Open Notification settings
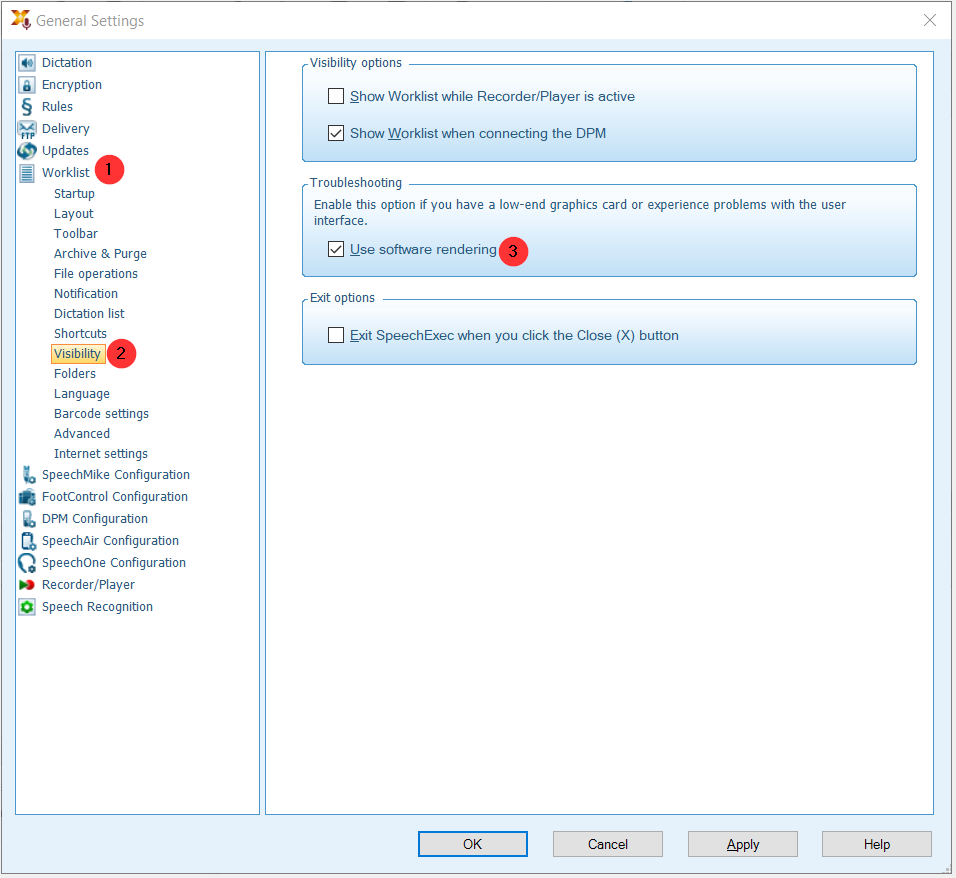 [x=86, y=293]
